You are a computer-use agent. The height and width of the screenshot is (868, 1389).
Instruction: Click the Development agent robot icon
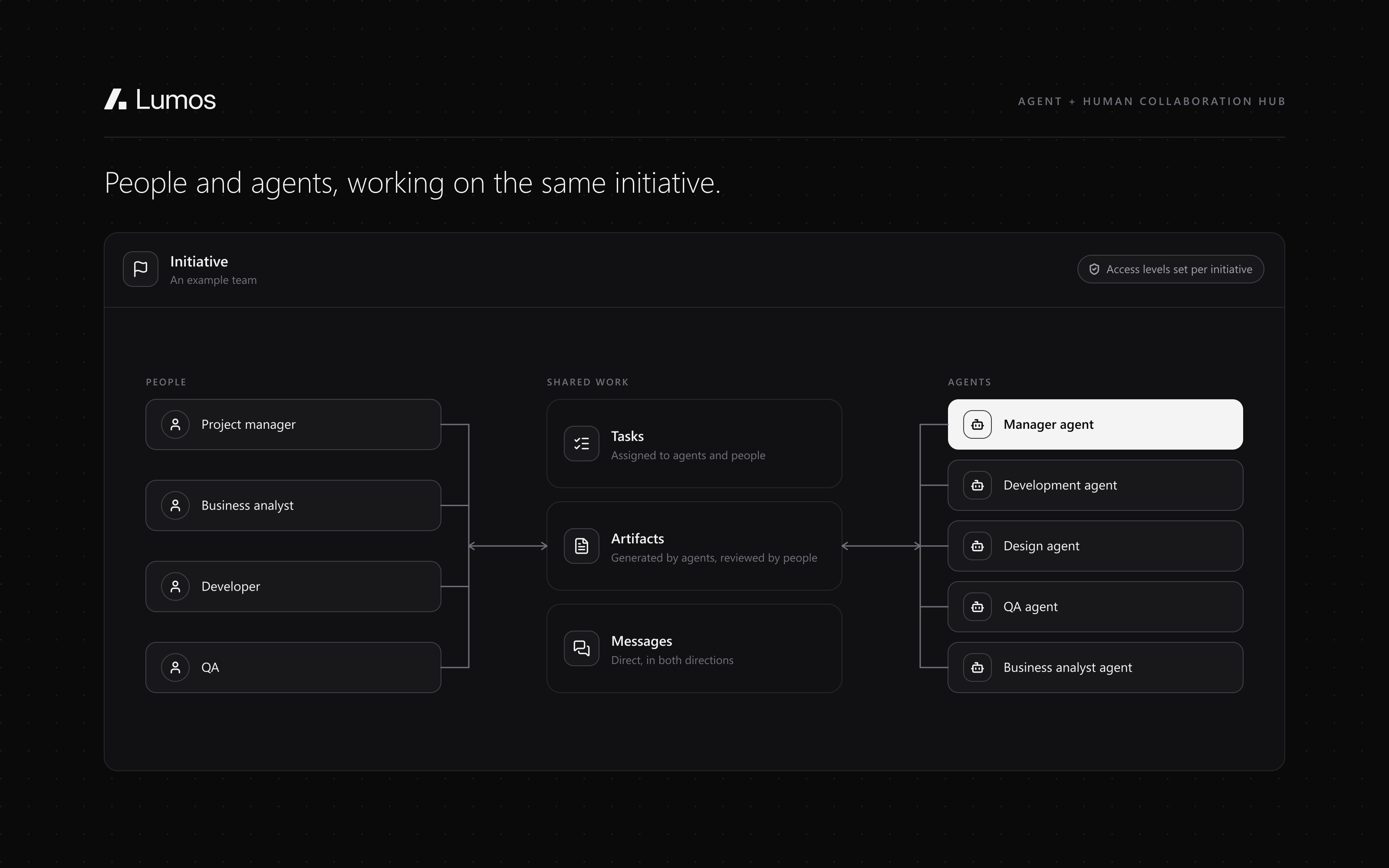coord(978,486)
